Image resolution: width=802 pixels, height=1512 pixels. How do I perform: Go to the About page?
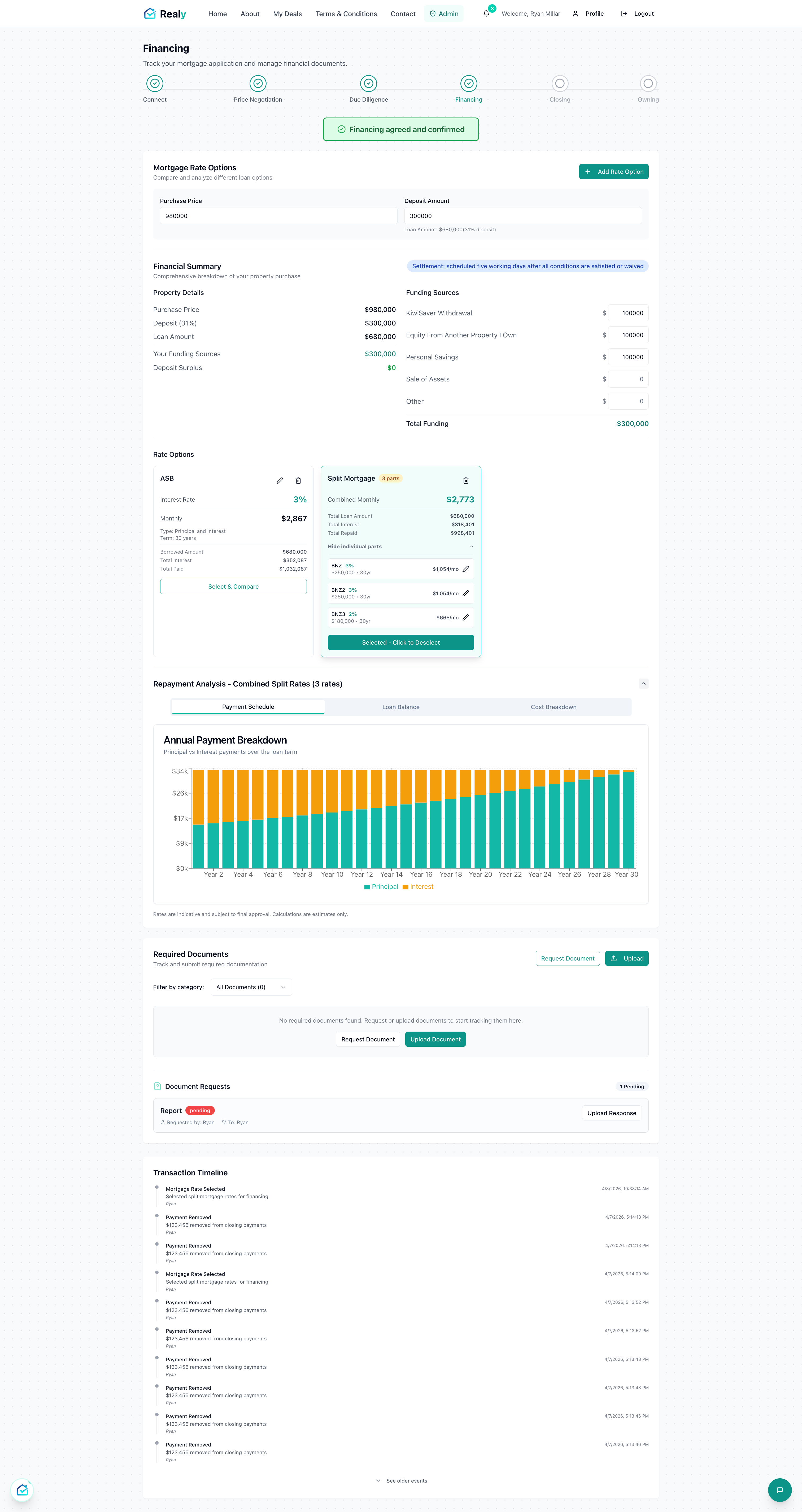coord(250,14)
